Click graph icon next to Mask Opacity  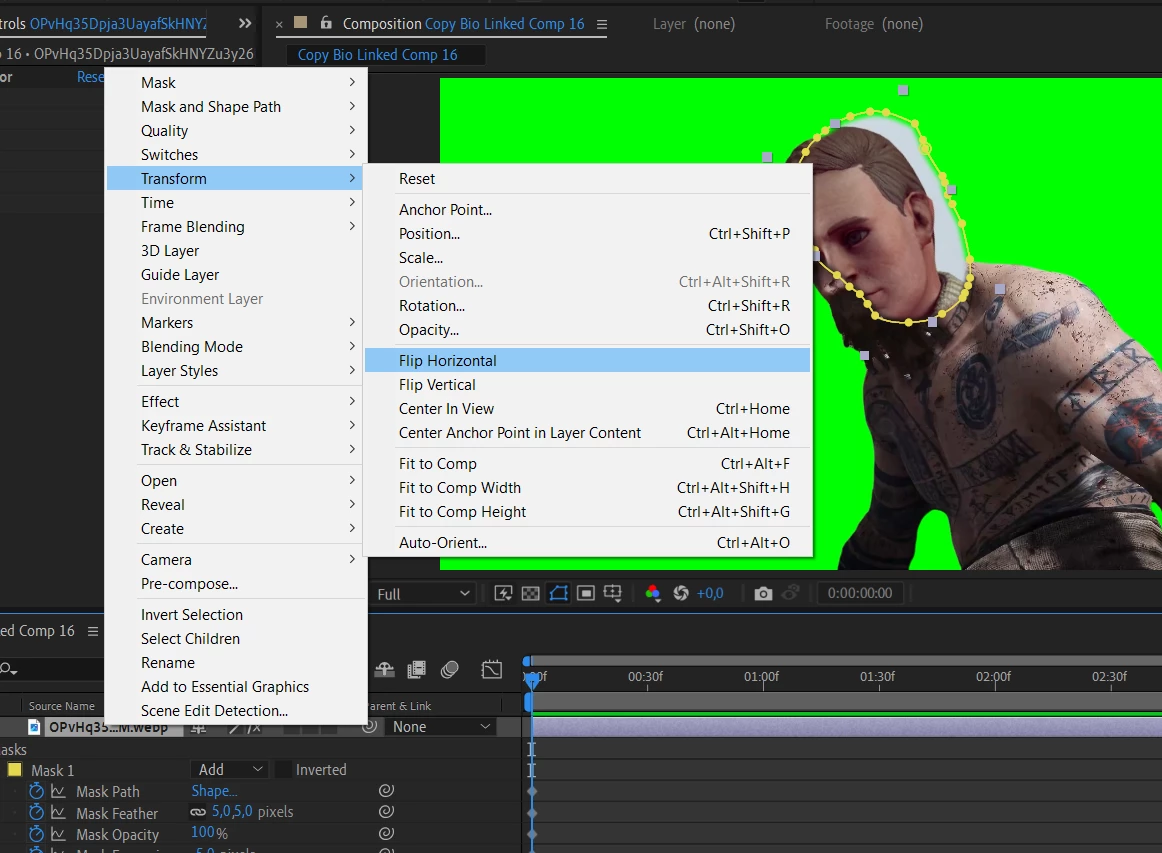pyautogui.click(x=58, y=834)
